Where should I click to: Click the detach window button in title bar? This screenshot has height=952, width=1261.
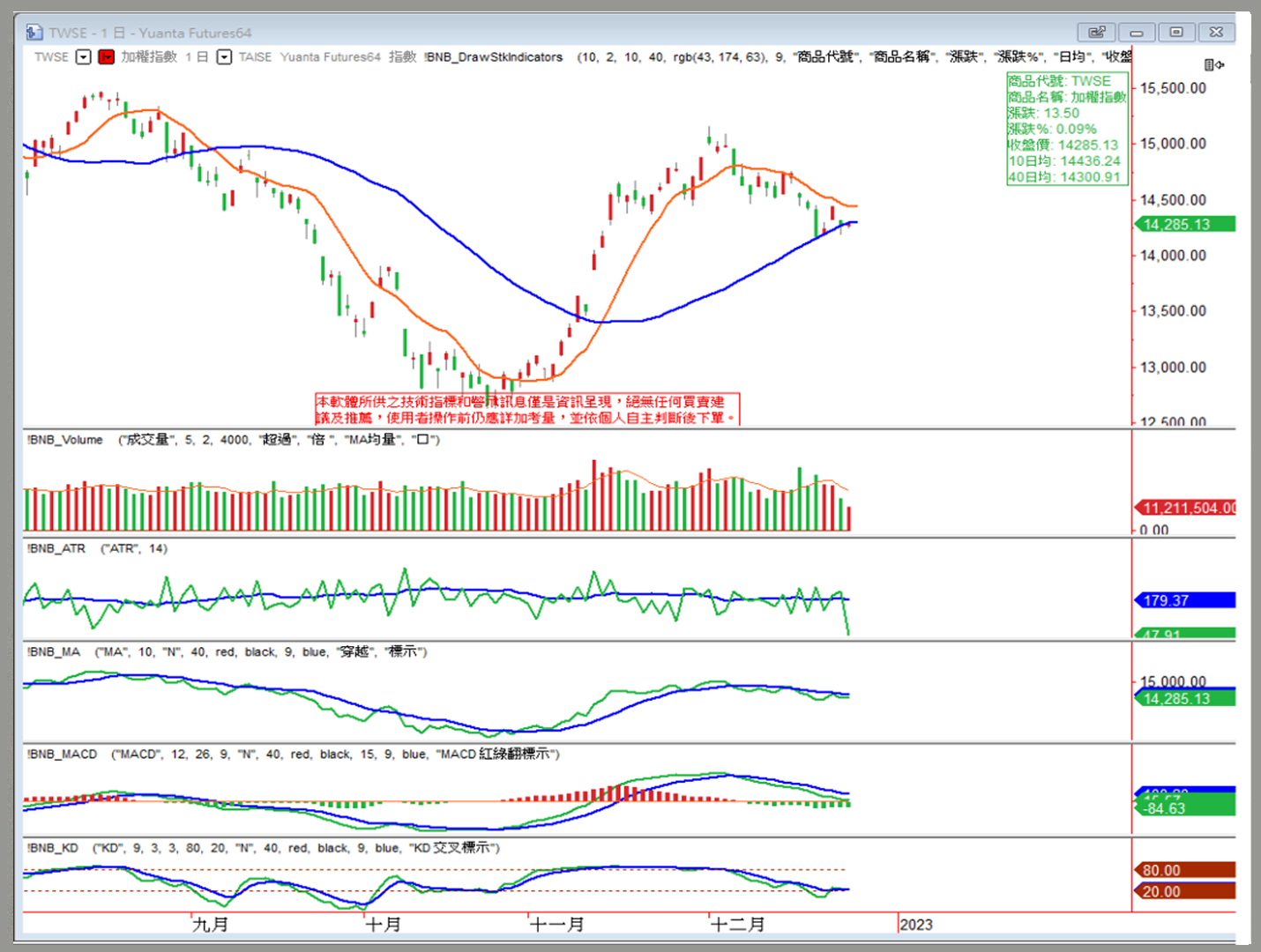click(1096, 32)
